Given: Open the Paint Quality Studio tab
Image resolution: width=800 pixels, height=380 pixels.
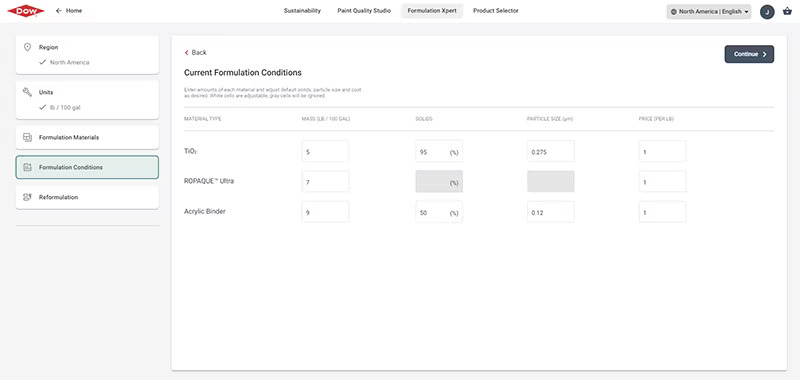Looking at the screenshot, I should click(x=364, y=11).
